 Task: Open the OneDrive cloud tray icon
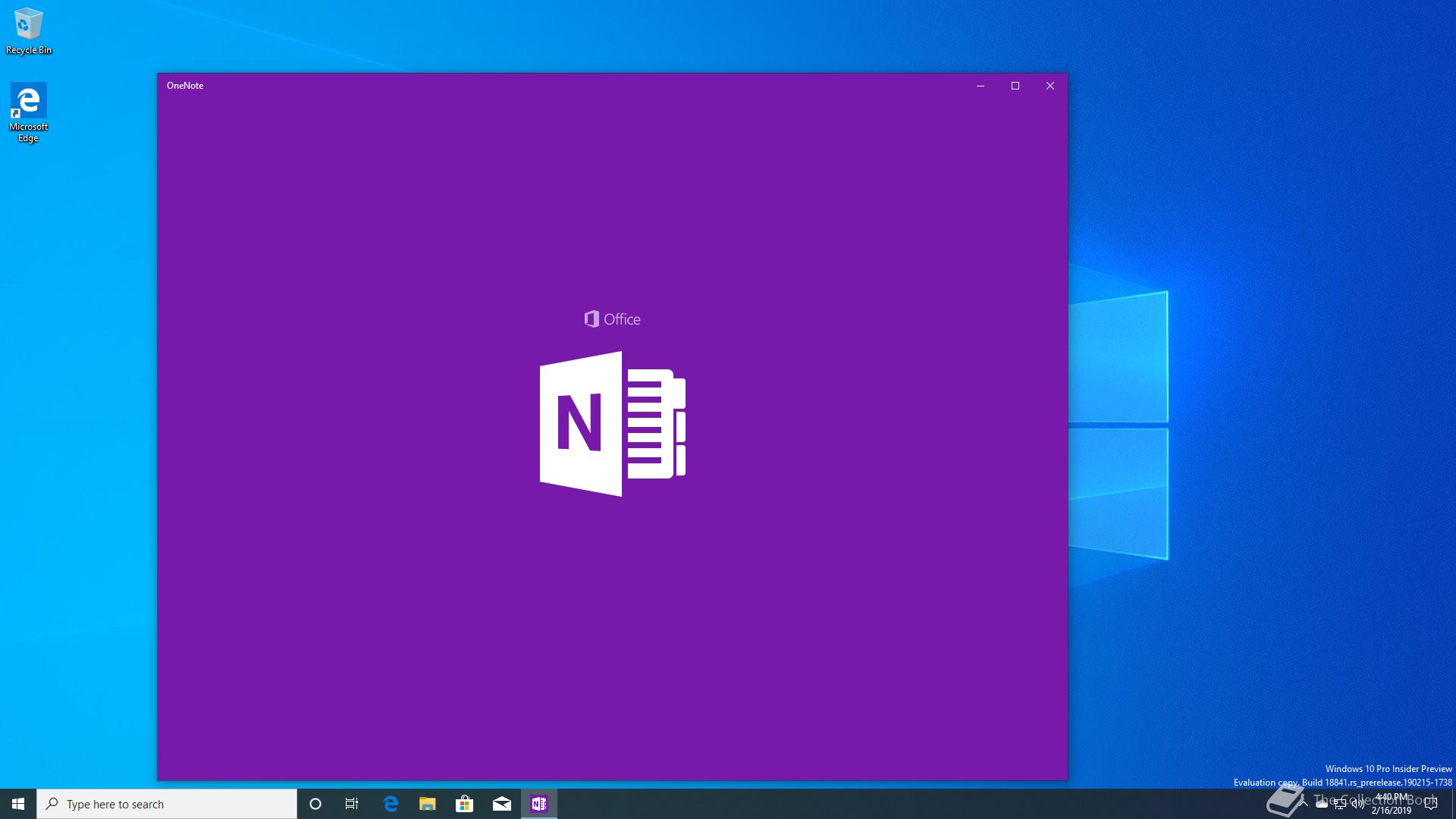click(1322, 804)
